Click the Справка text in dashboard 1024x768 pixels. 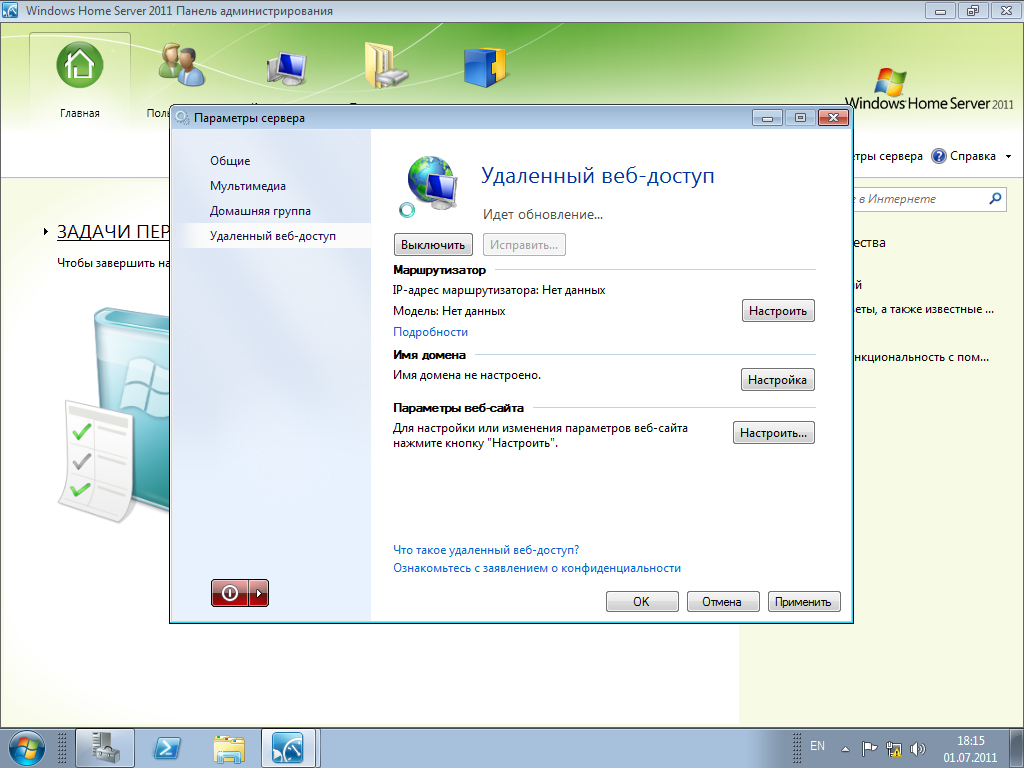(972, 156)
